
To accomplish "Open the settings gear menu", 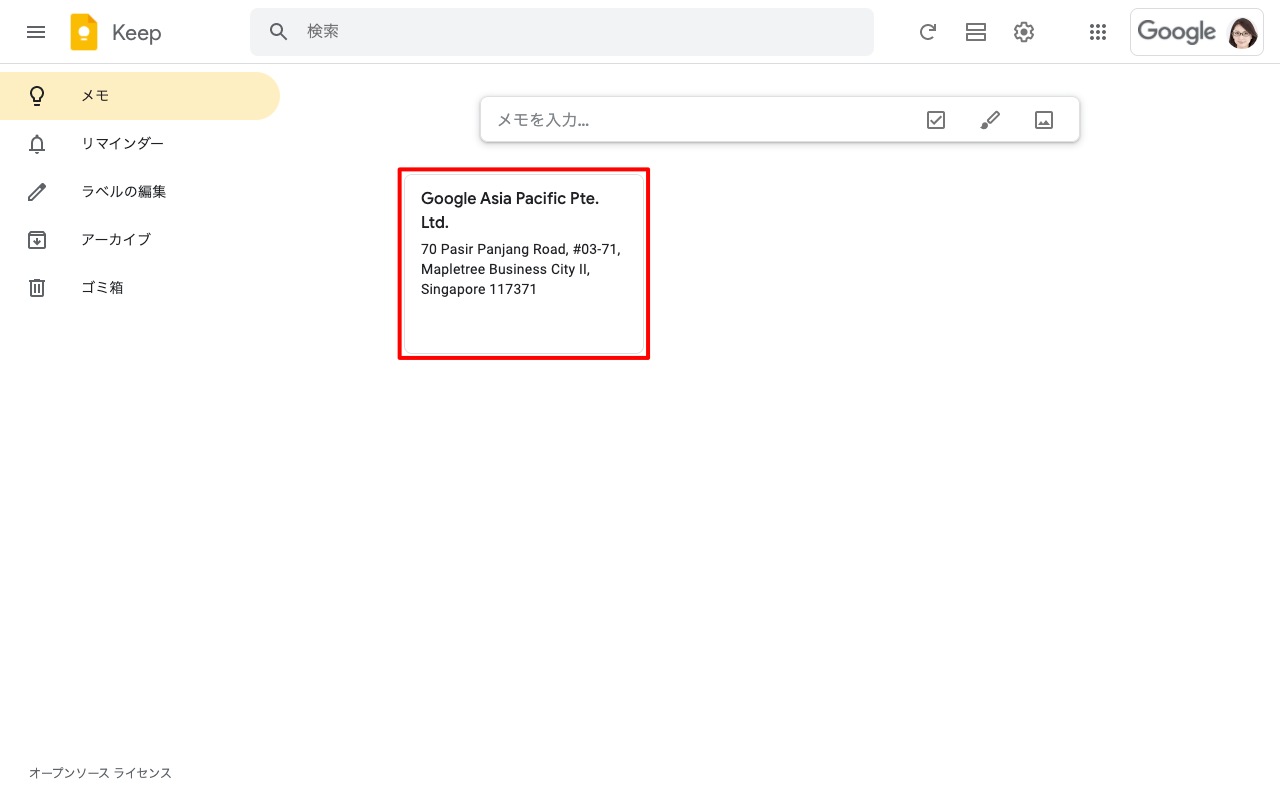I will pos(1024,32).
